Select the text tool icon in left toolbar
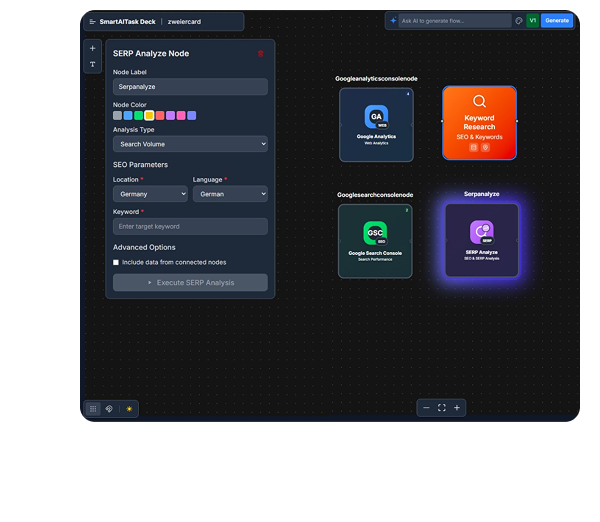600x522 pixels. click(x=93, y=65)
